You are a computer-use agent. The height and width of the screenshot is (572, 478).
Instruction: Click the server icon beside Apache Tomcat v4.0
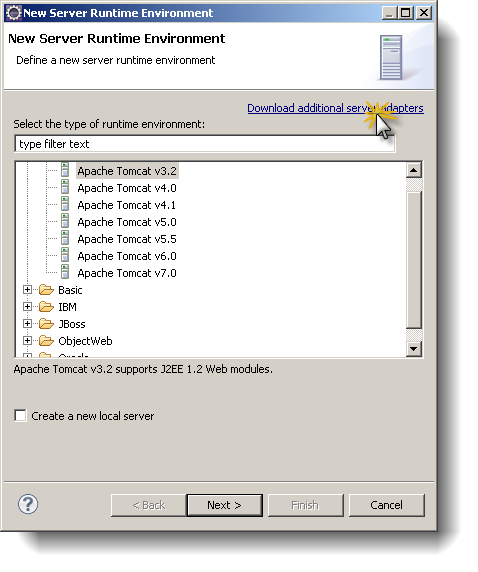65,188
